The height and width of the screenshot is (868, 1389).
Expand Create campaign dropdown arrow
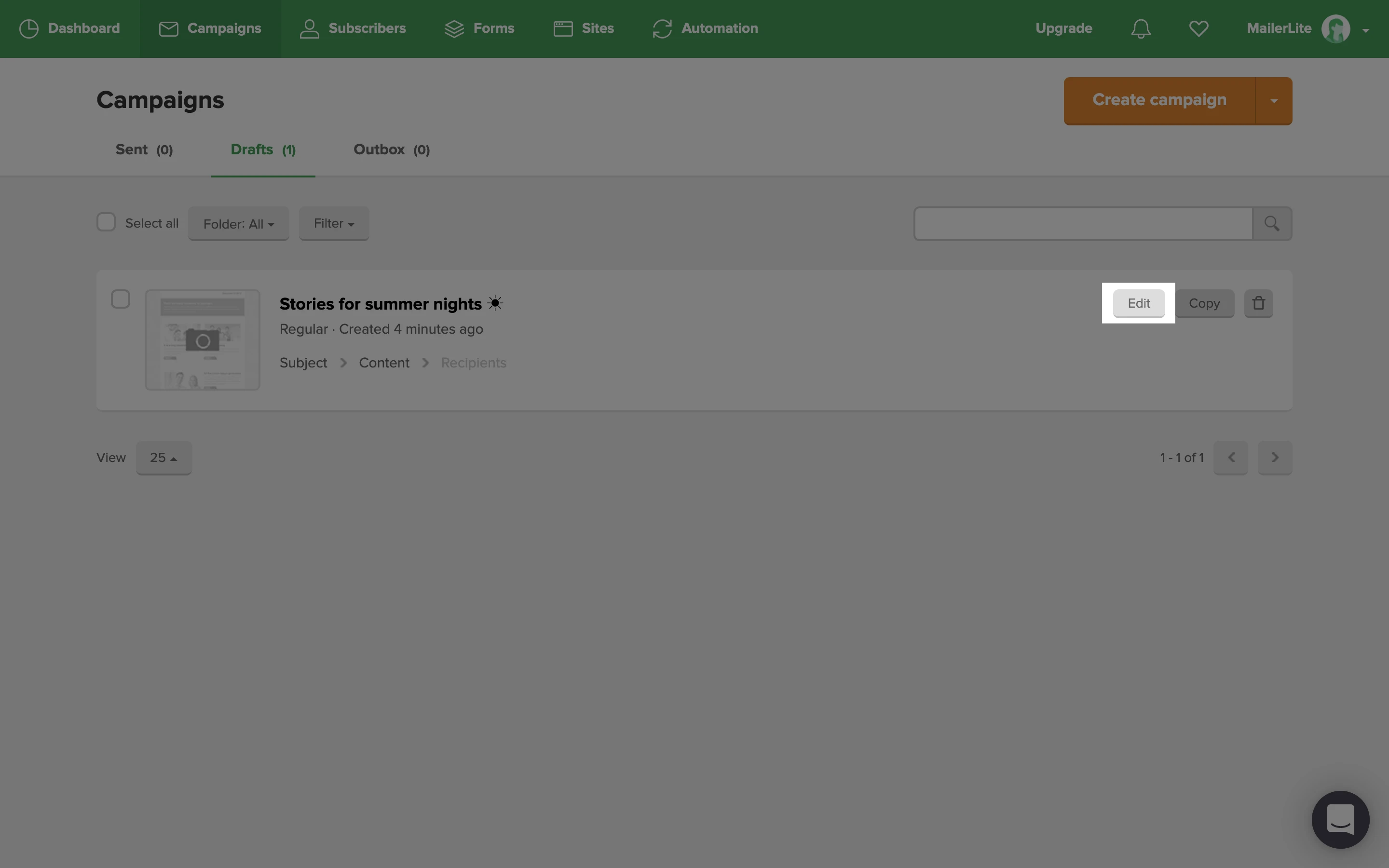click(x=1274, y=101)
